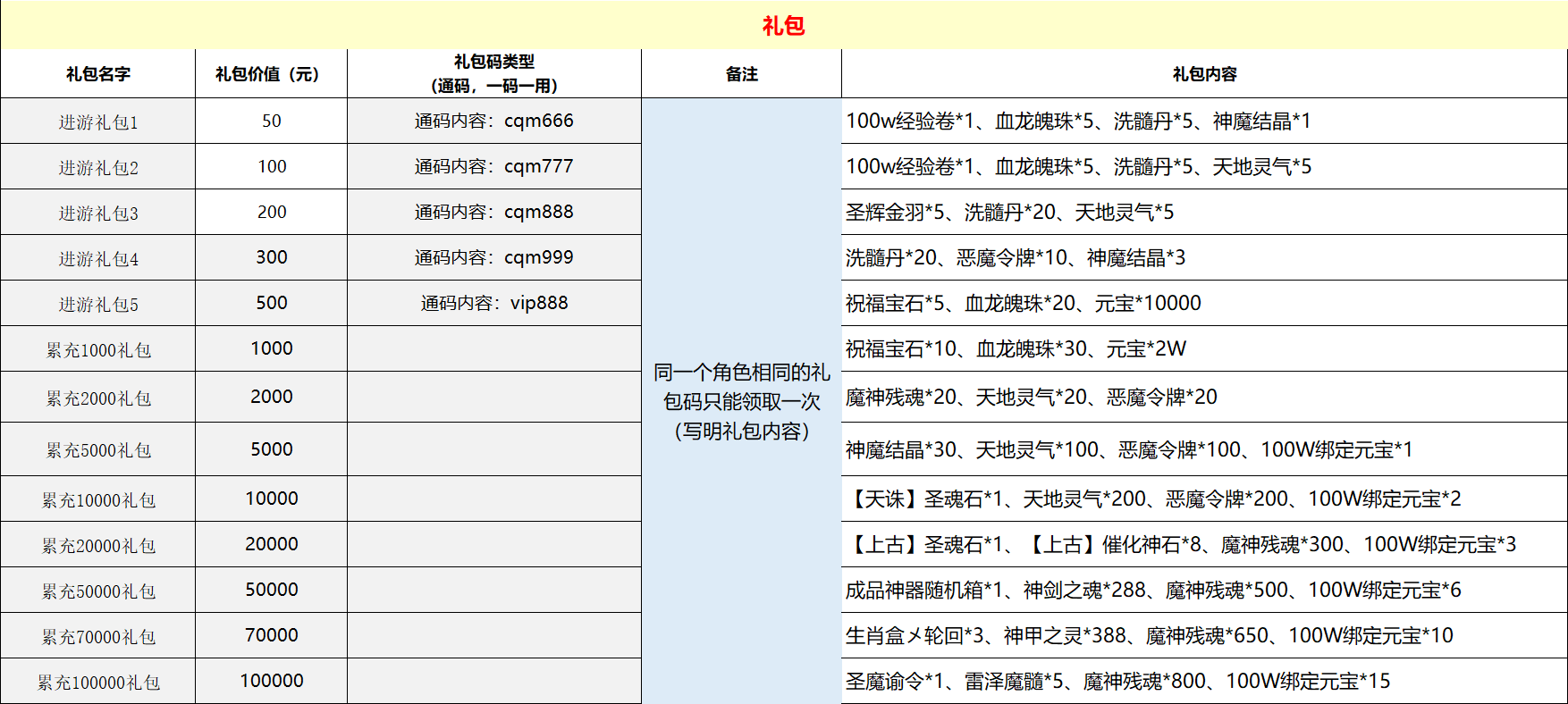Click the 礼包内容 column header

1203,74
